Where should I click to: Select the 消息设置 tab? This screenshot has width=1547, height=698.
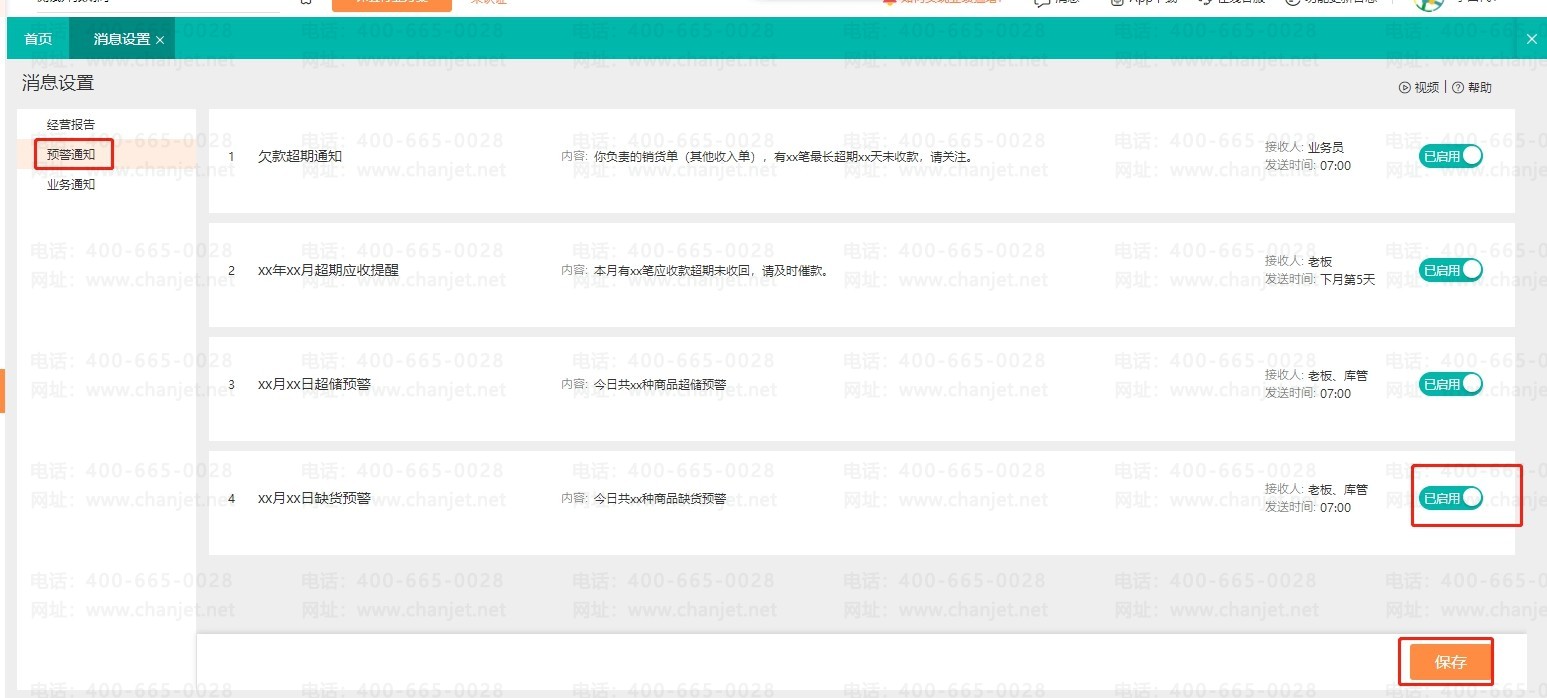click(122, 39)
